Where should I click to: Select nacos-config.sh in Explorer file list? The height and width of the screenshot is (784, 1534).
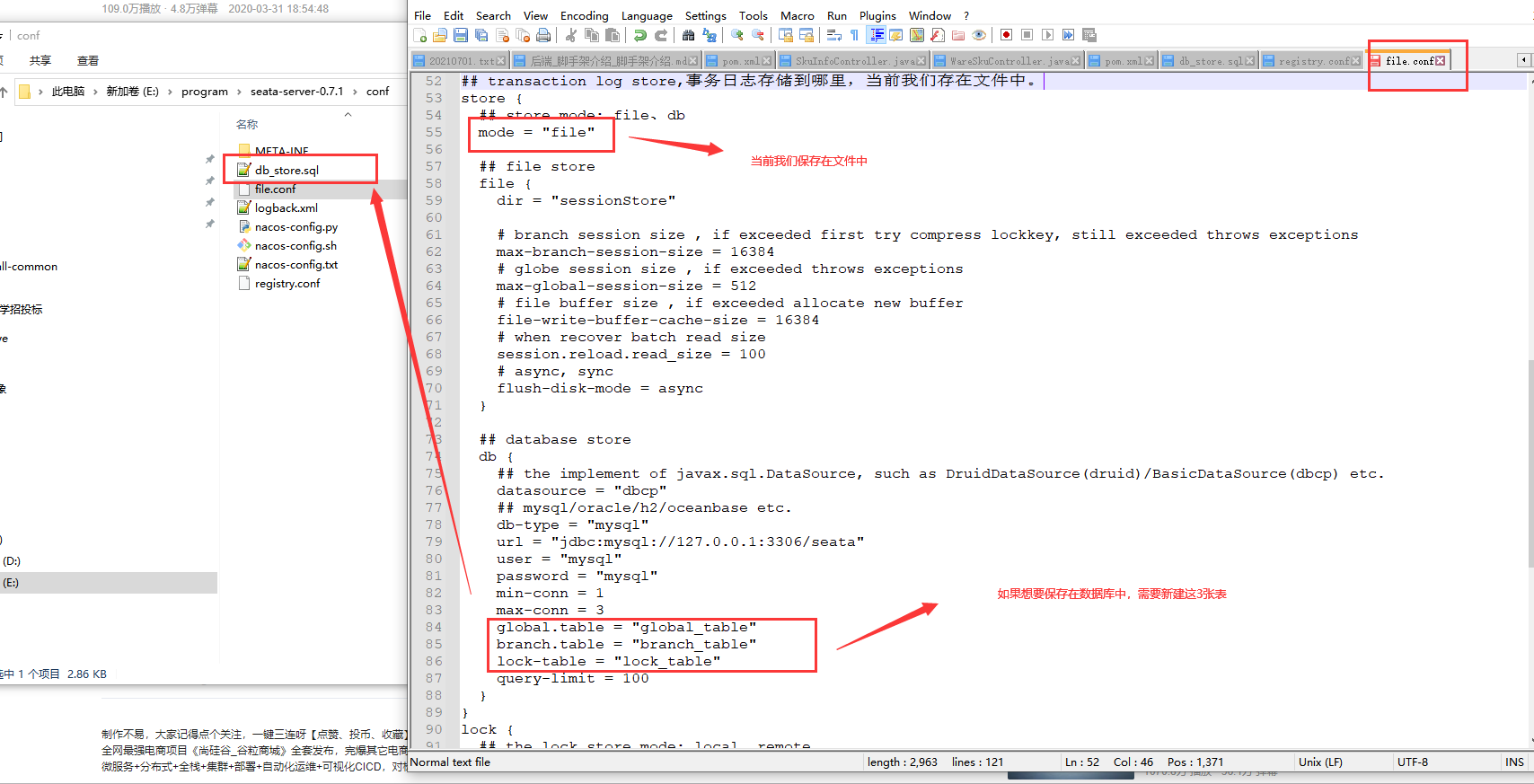click(295, 245)
